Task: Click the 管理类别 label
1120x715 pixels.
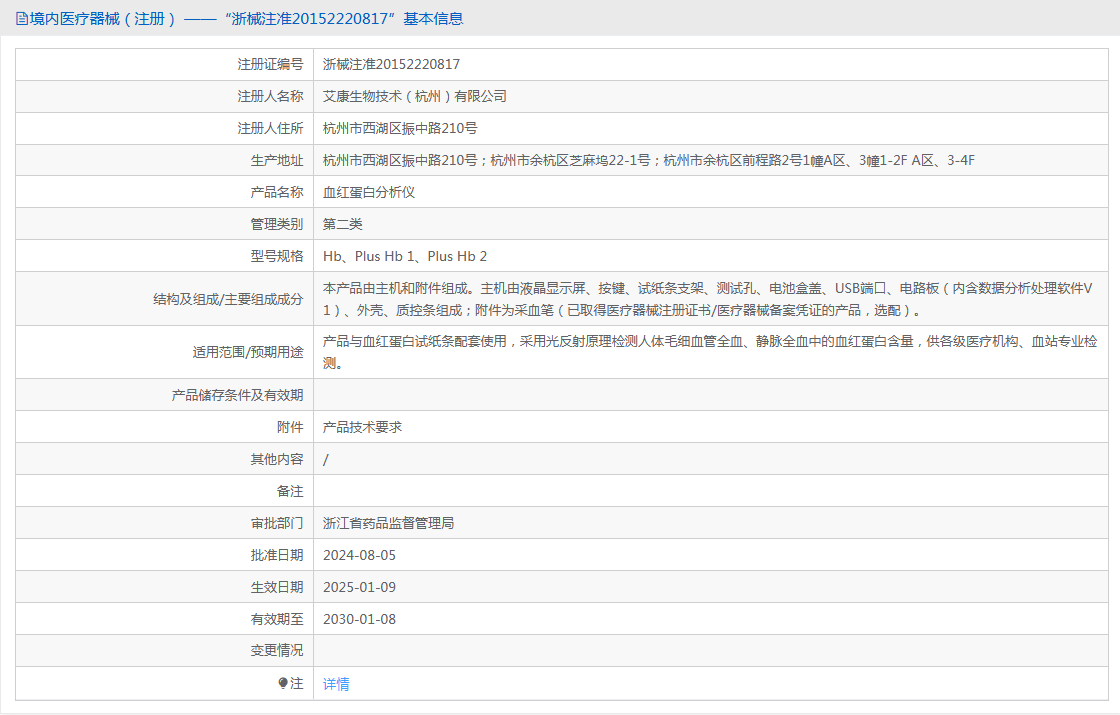Action: pos(276,224)
